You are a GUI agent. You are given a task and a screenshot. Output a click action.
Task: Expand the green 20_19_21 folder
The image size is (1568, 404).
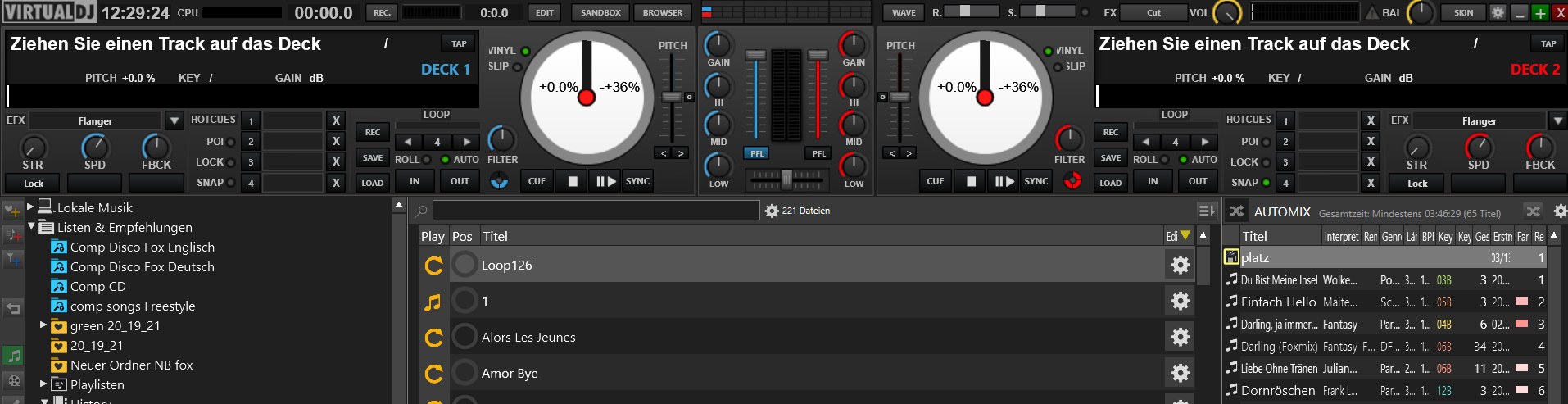point(43,325)
